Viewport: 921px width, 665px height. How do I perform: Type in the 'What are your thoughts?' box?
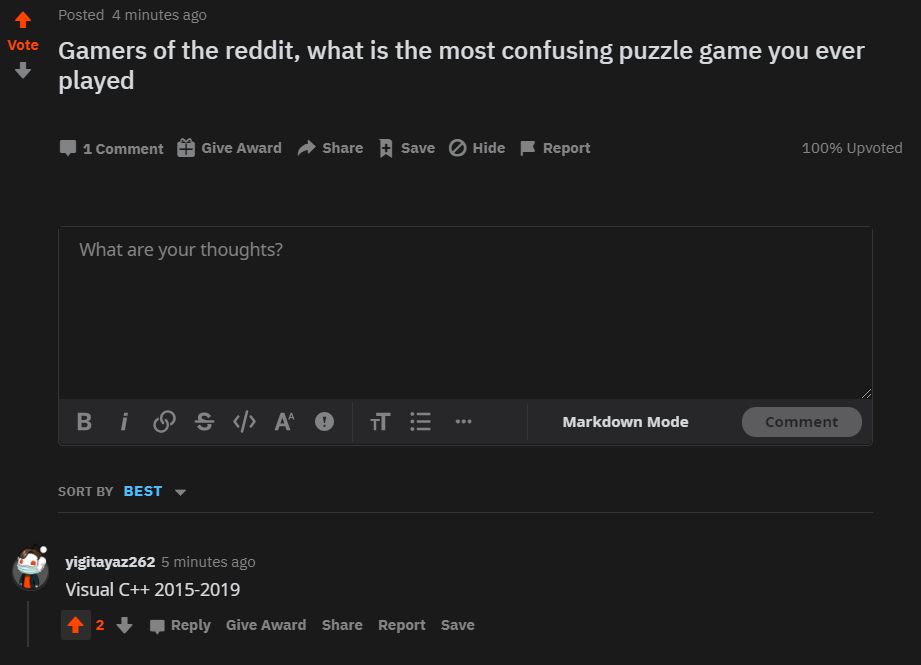[x=465, y=310]
